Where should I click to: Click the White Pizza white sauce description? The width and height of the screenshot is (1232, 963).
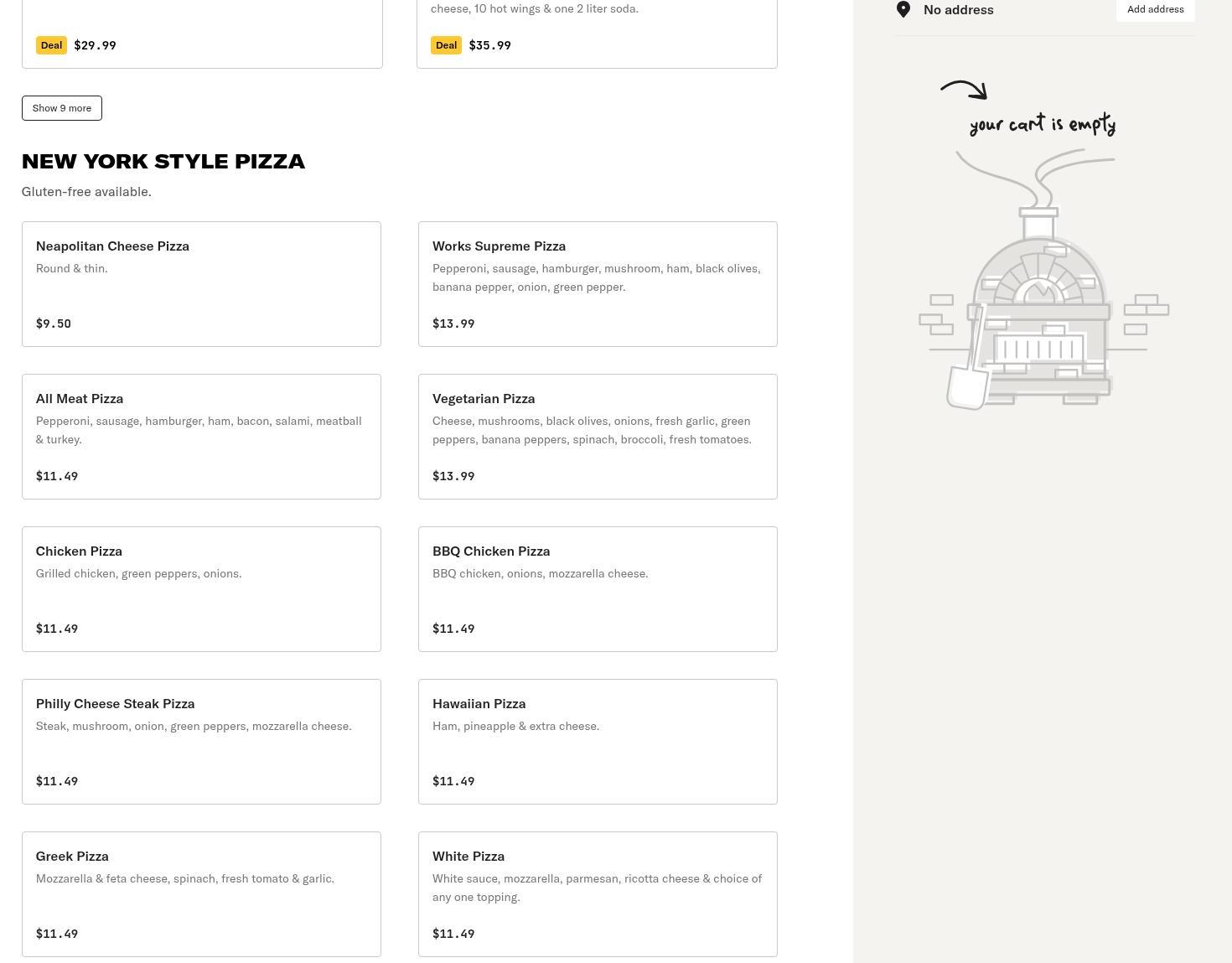598,888
